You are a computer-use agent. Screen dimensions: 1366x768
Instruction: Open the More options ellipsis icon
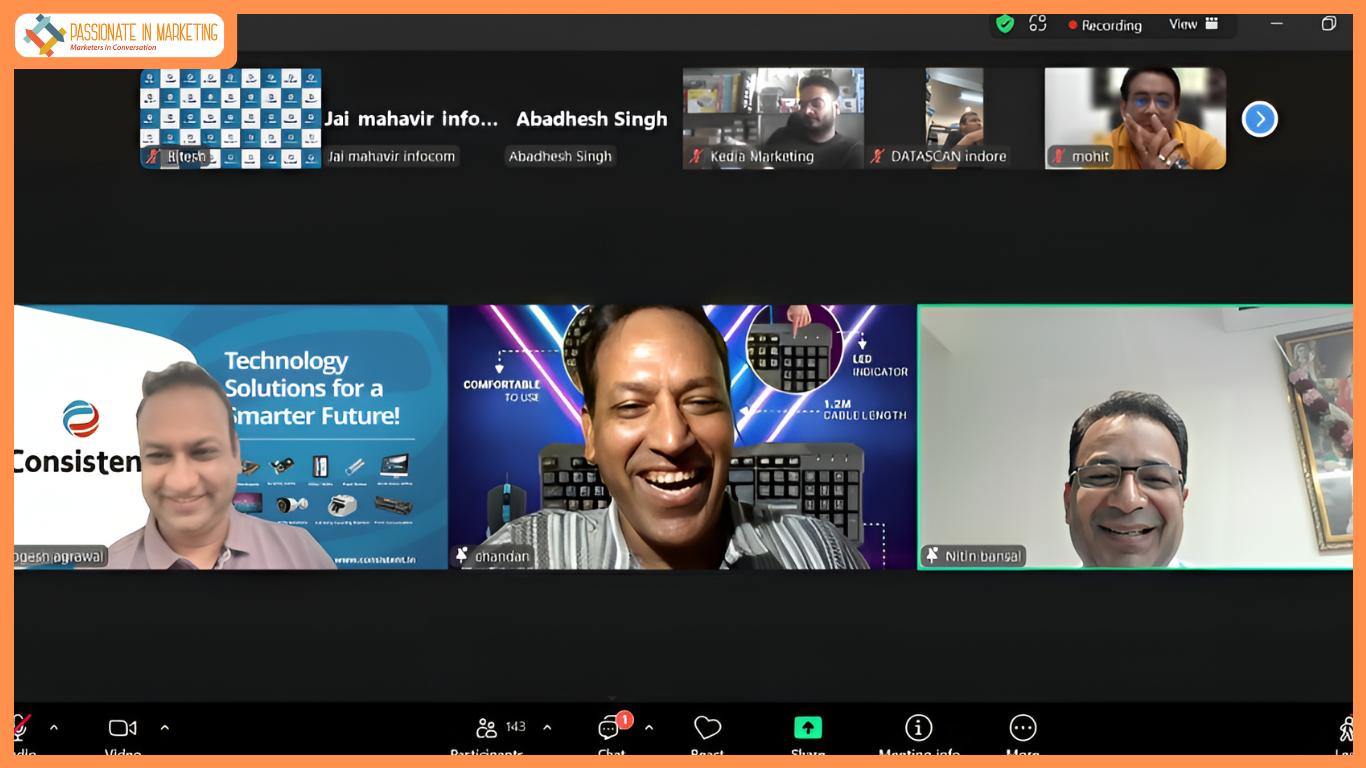point(1022,728)
